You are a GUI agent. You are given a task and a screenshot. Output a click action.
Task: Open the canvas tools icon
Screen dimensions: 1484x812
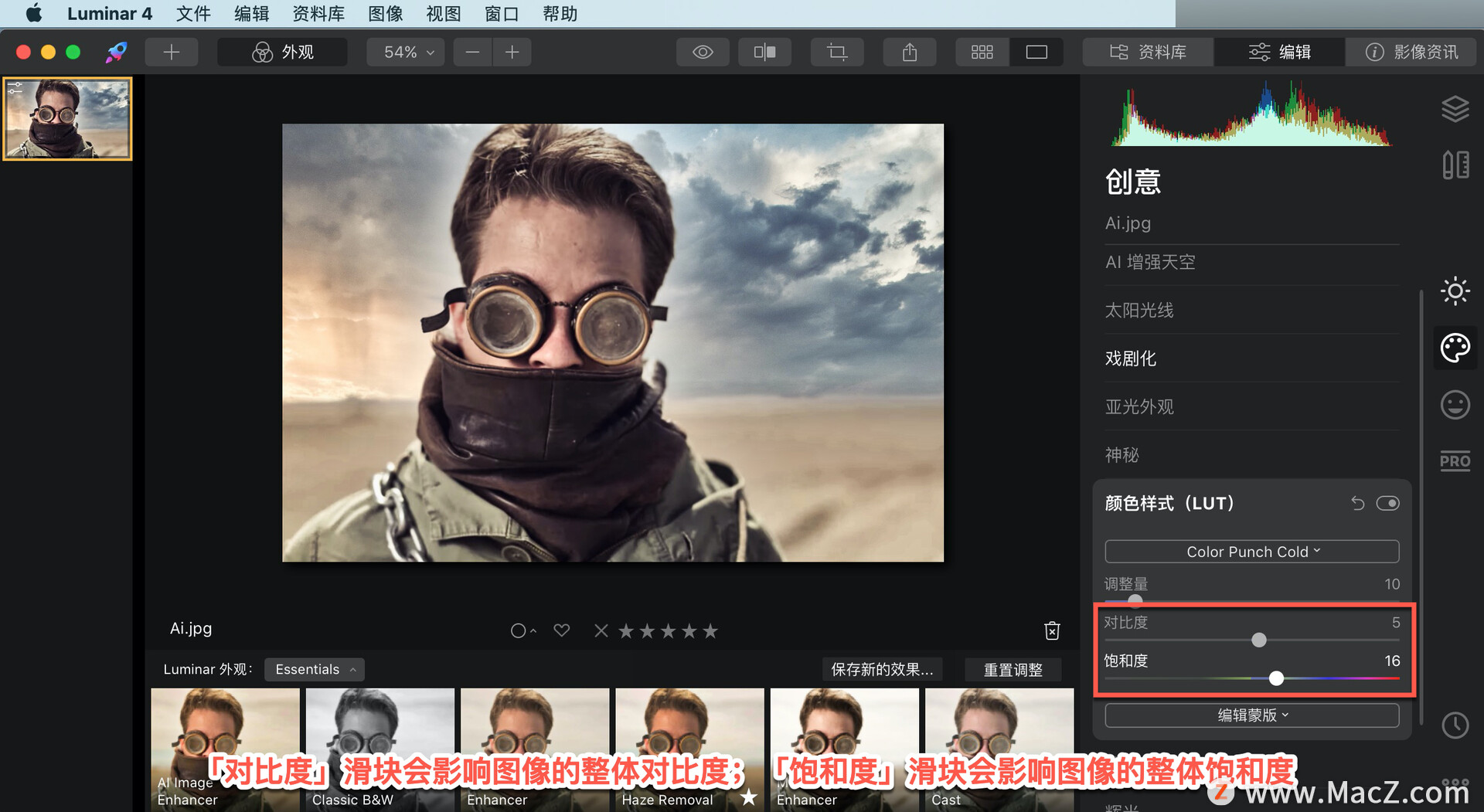pos(1455,165)
